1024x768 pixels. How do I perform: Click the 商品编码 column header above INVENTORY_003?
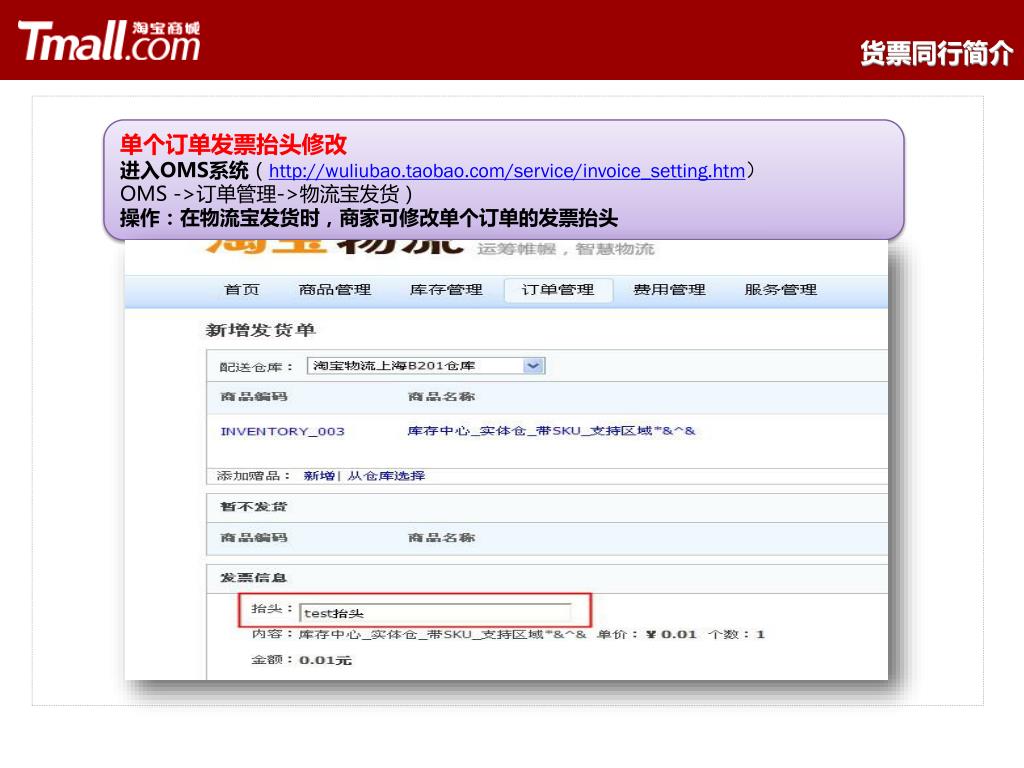[x=254, y=396]
